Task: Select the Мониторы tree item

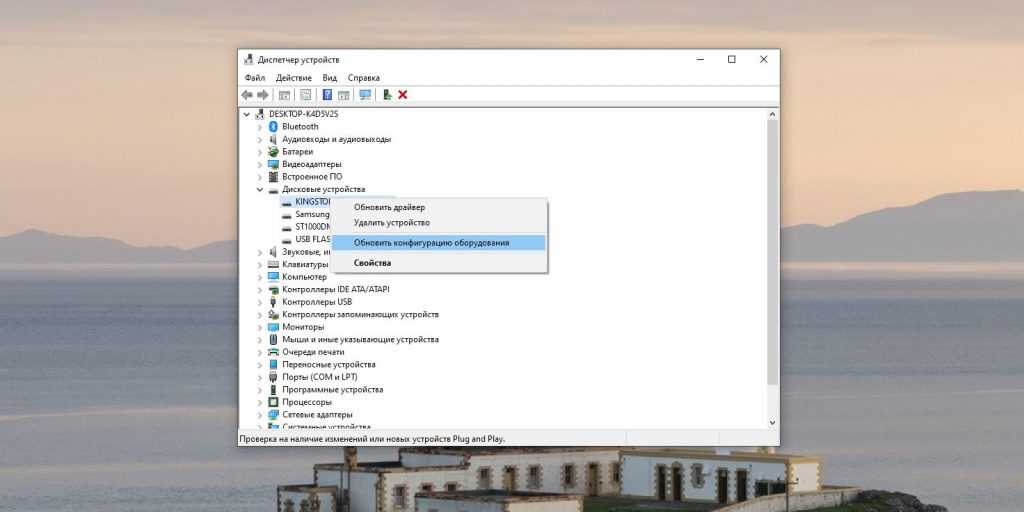Action: pyautogui.click(x=303, y=327)
